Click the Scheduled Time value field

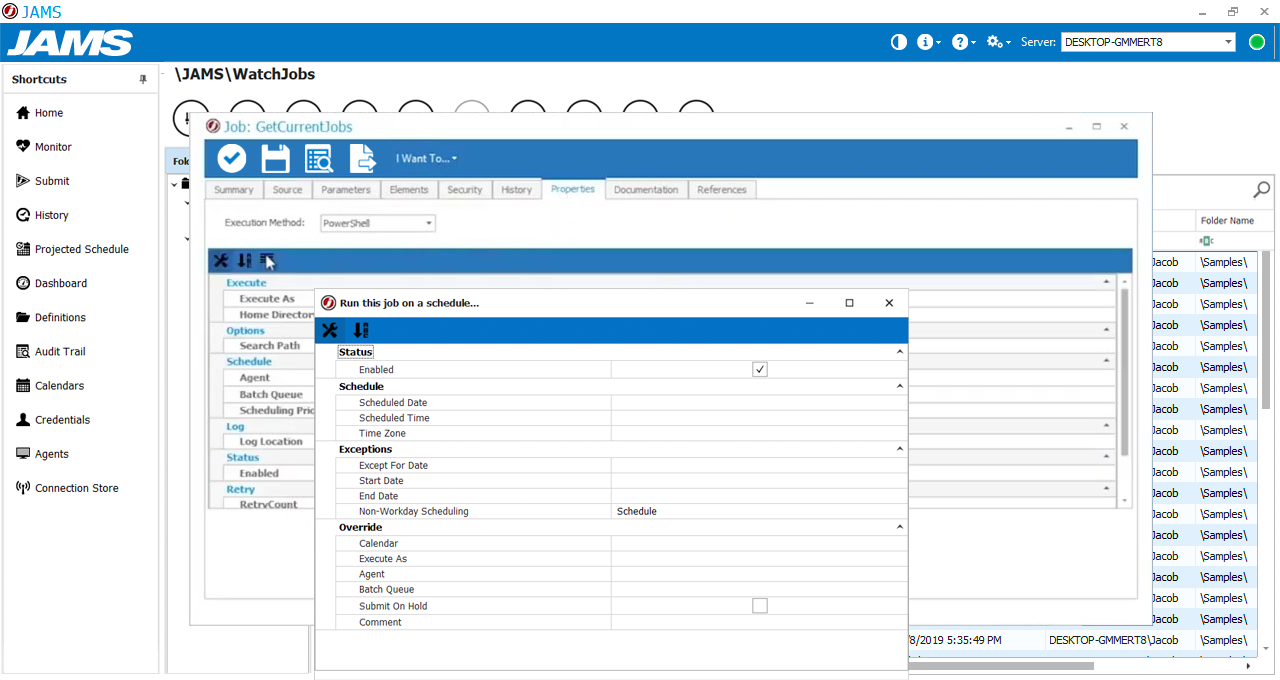(759, 418)
